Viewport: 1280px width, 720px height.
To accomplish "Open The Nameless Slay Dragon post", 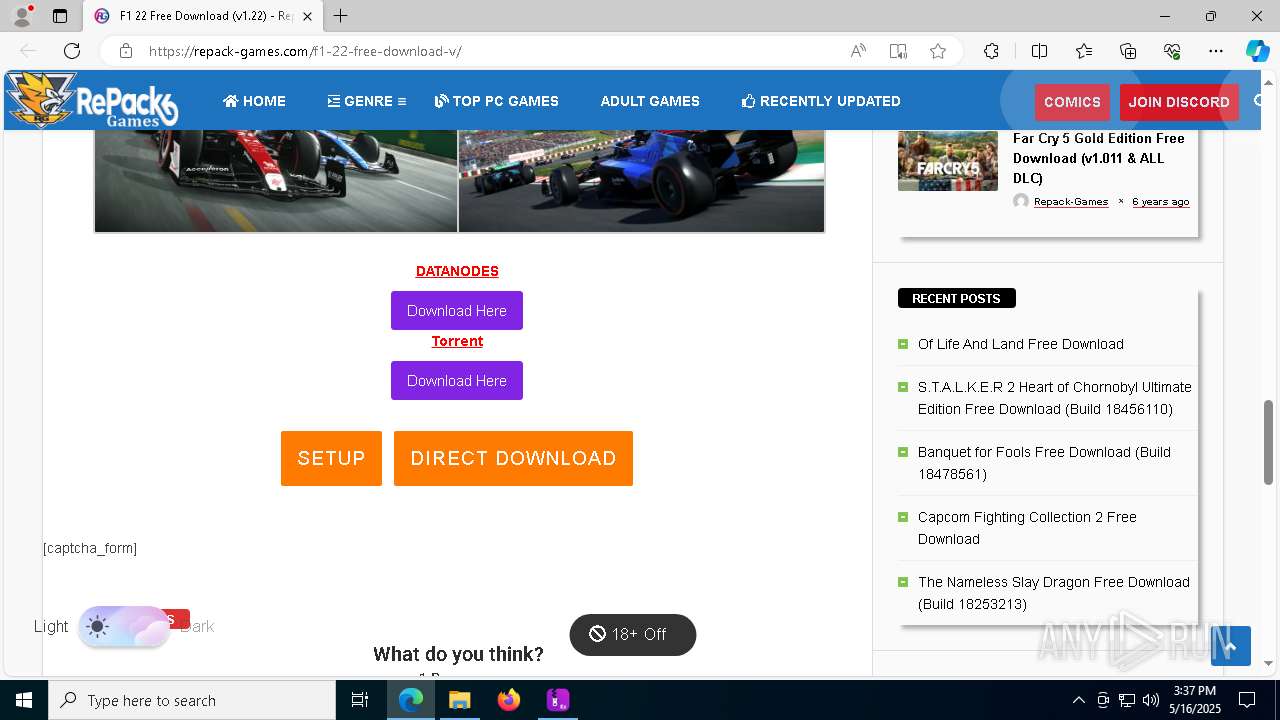I will (x=1054, y=593).
